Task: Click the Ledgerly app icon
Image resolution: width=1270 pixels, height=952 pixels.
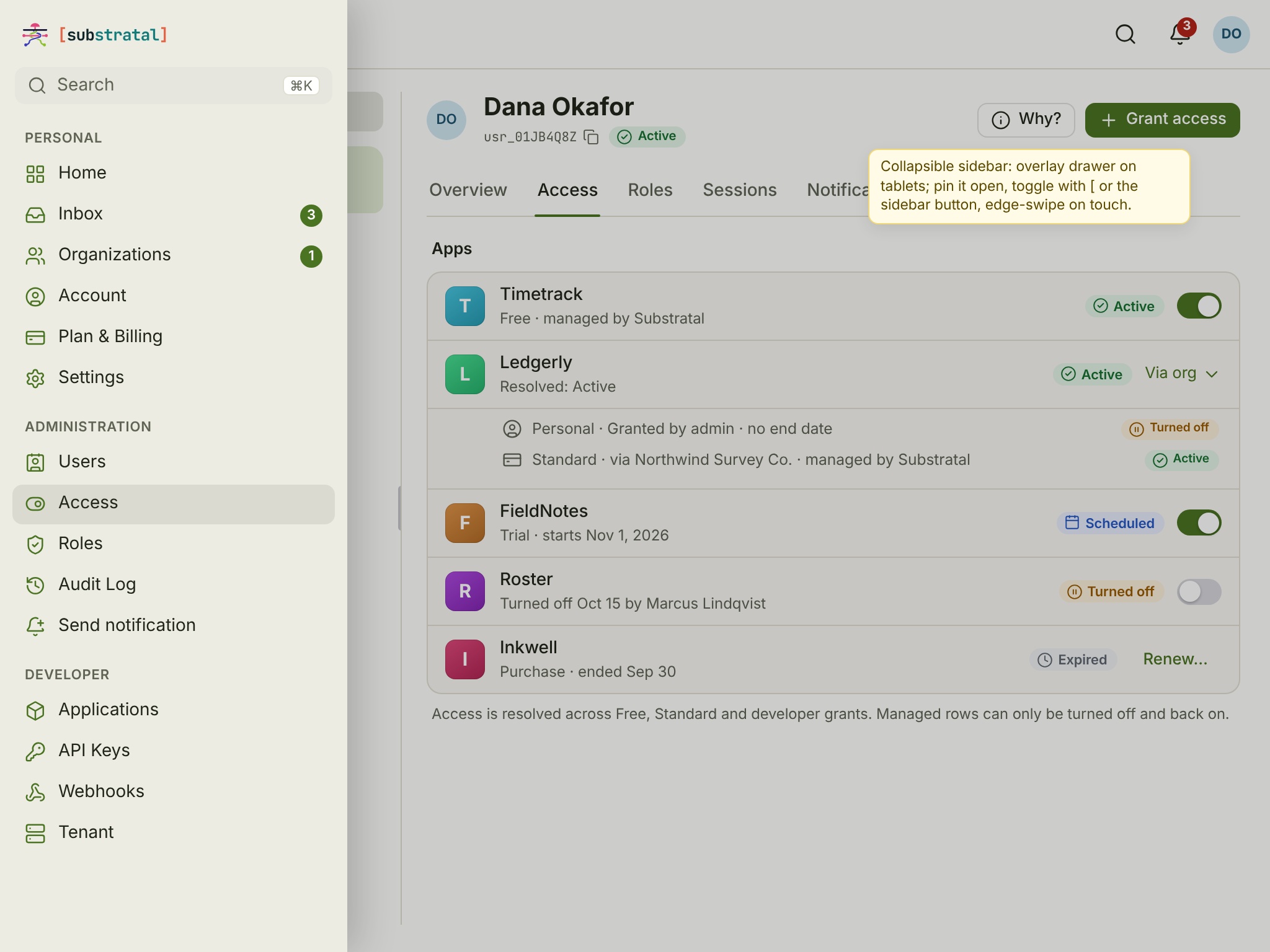Action: coord(465,374)
